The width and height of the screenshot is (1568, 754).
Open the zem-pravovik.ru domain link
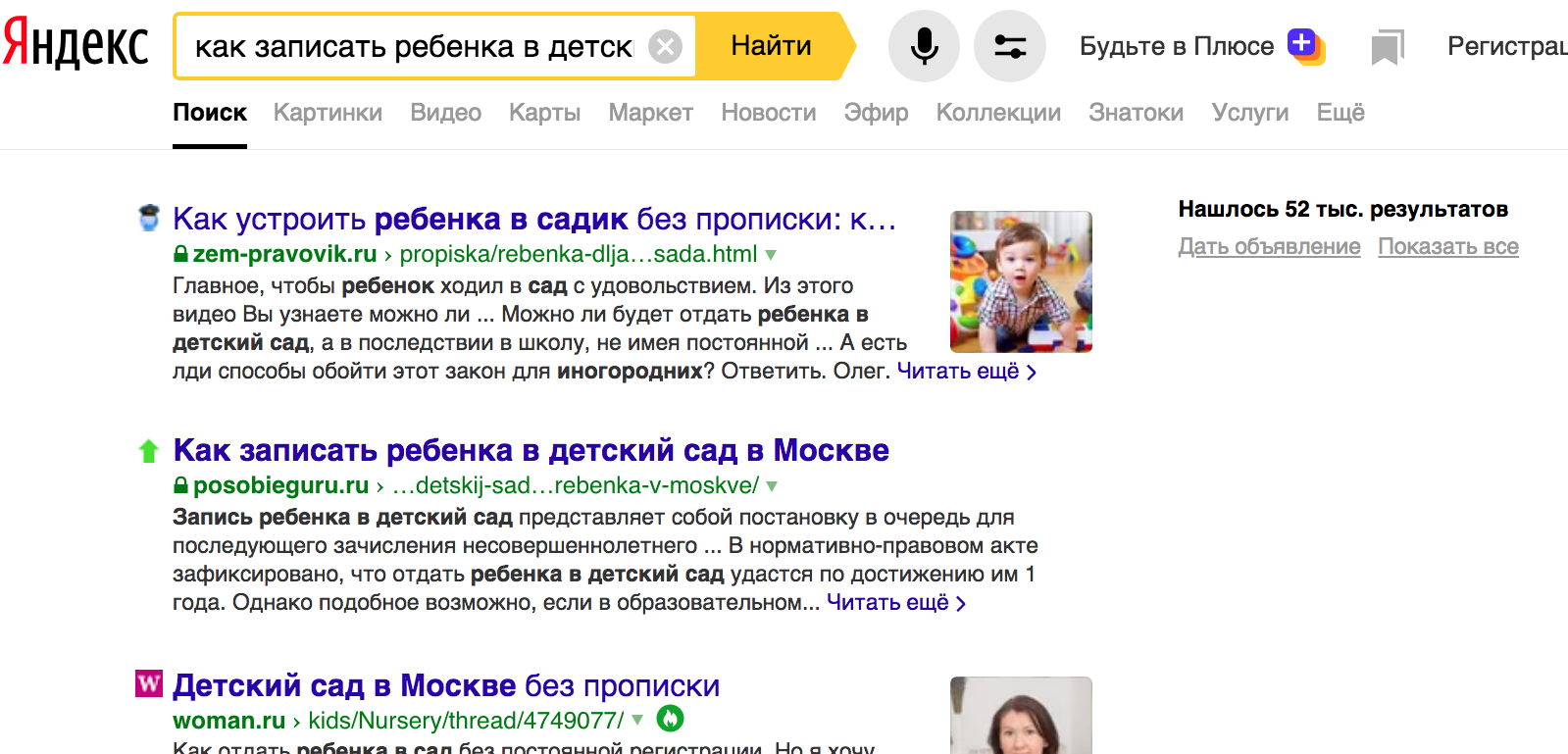point(284,254)
